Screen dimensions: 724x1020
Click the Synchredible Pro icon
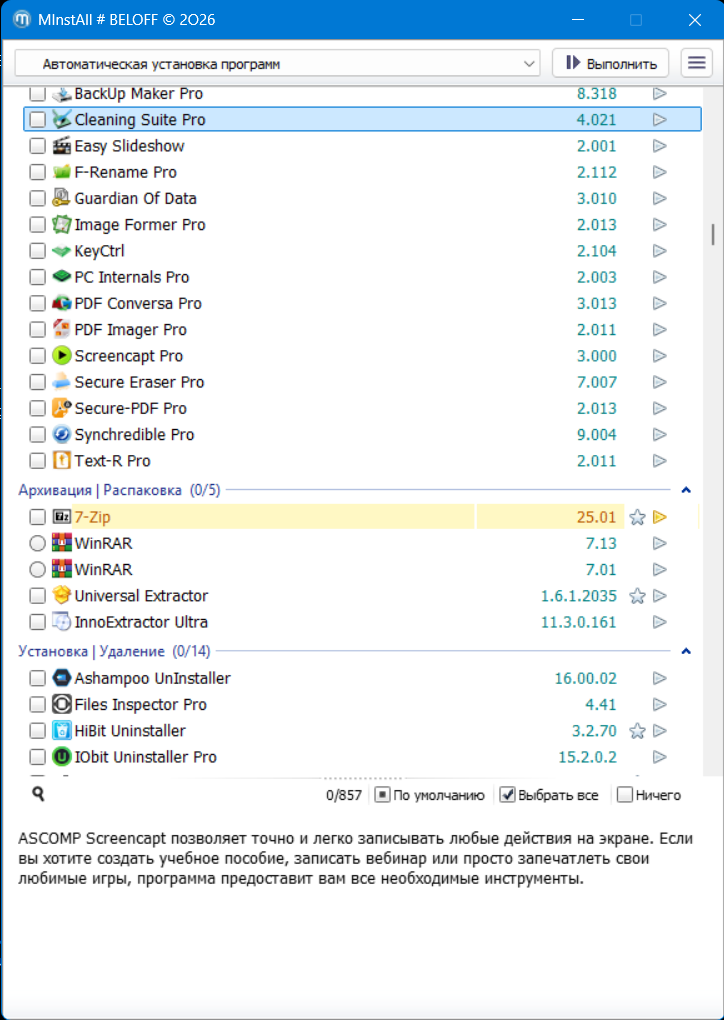(61, 435)
